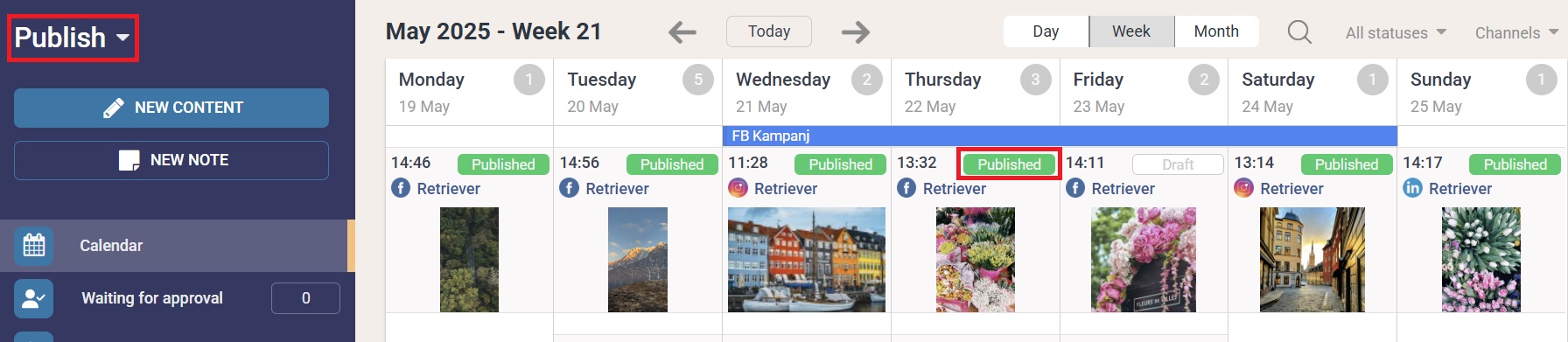Click Facebook icon on Monday's post
Image resolution: width=1568 pixels, height=342 pixels.
401,188
